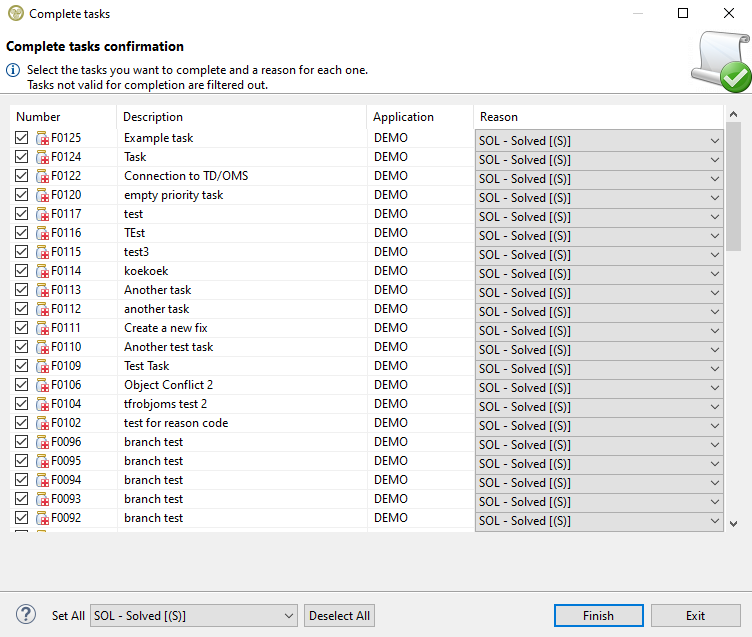
Task: Click the task icon next to F0125
Action: pos(43,138)
